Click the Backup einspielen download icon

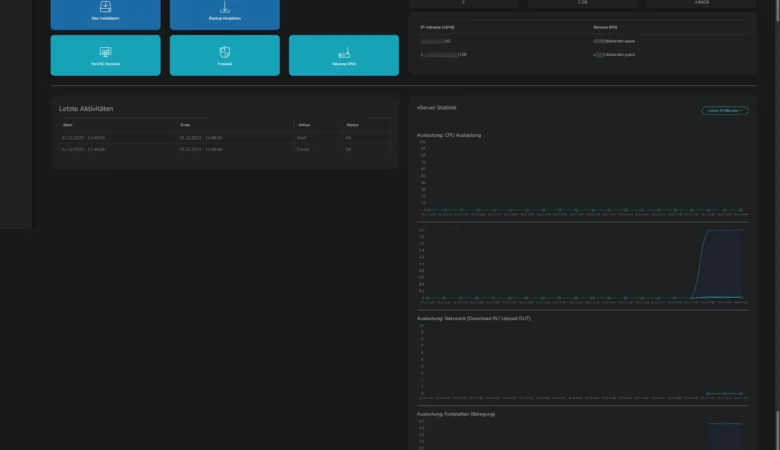click(225, 7)
